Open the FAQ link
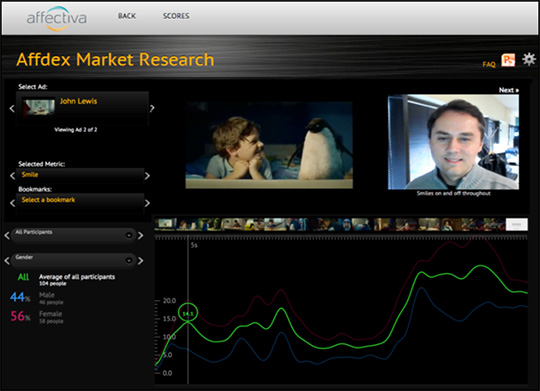This screenshot has height=391, width=540. pyautogui.click(x=489, y=64)
